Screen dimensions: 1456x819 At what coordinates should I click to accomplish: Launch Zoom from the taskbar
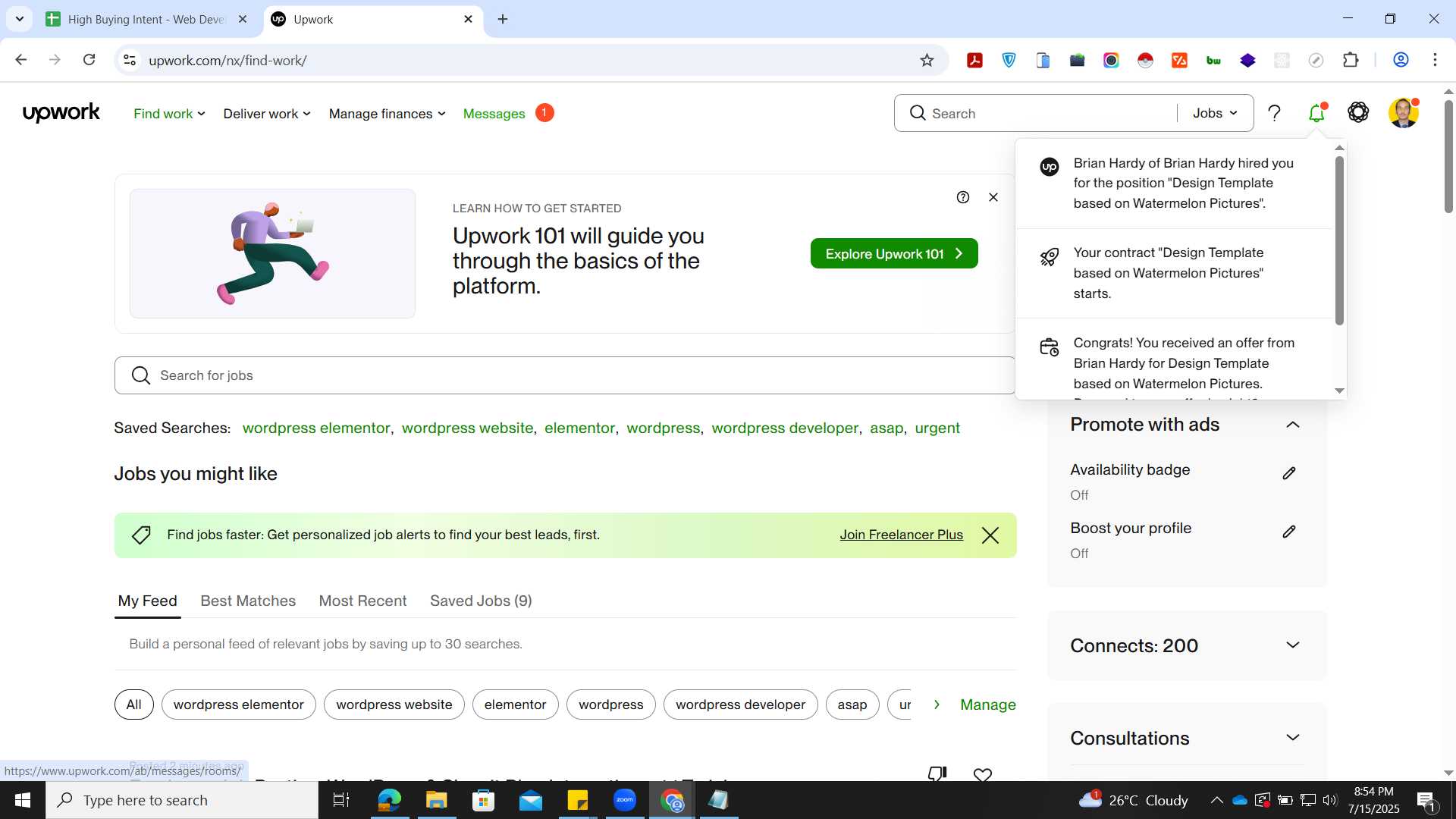coord(625,800)
